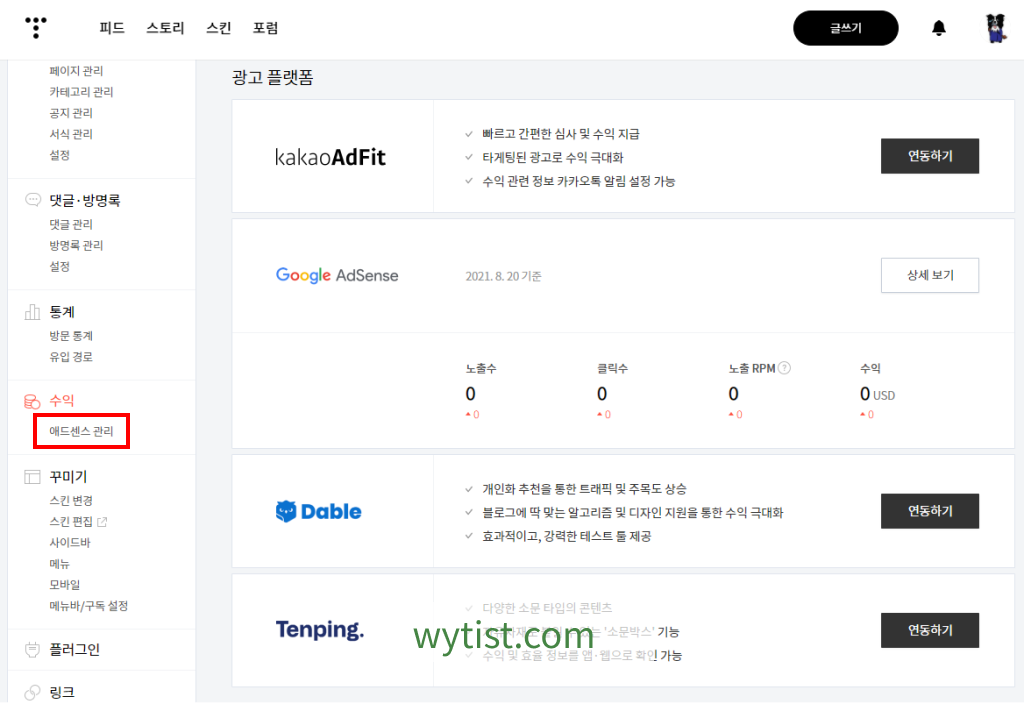The image size is (1024, 703).
Task: Open 방문 통계
Action: [x=71, y=336]
